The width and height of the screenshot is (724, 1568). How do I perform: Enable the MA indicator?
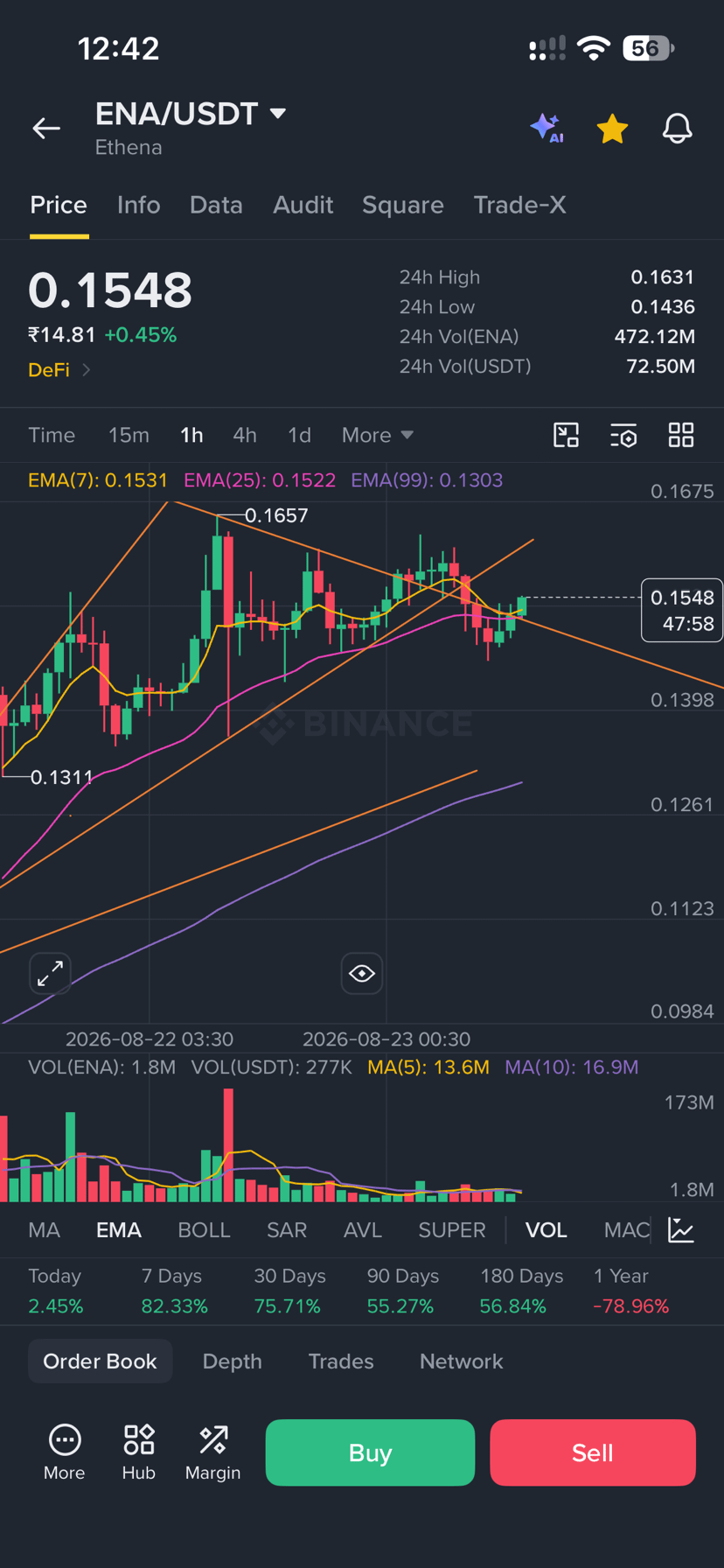coord(44,1230)
